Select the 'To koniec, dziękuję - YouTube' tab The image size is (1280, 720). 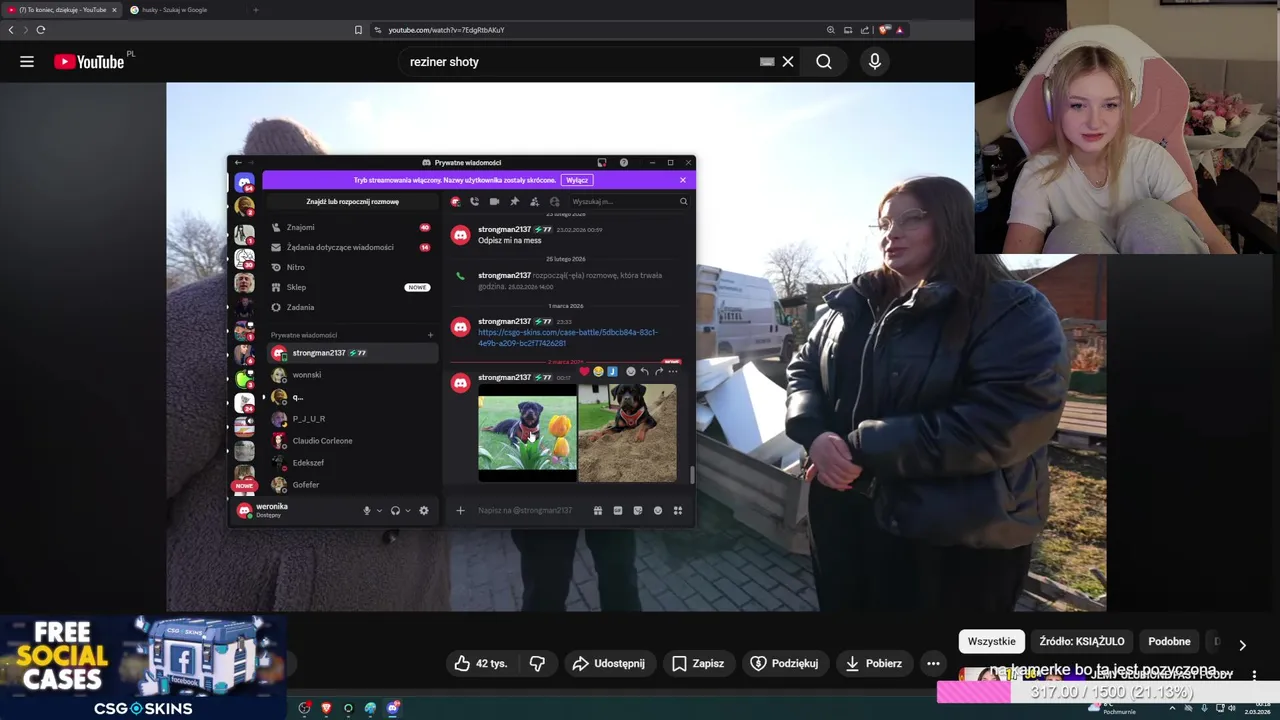point(62,10)
